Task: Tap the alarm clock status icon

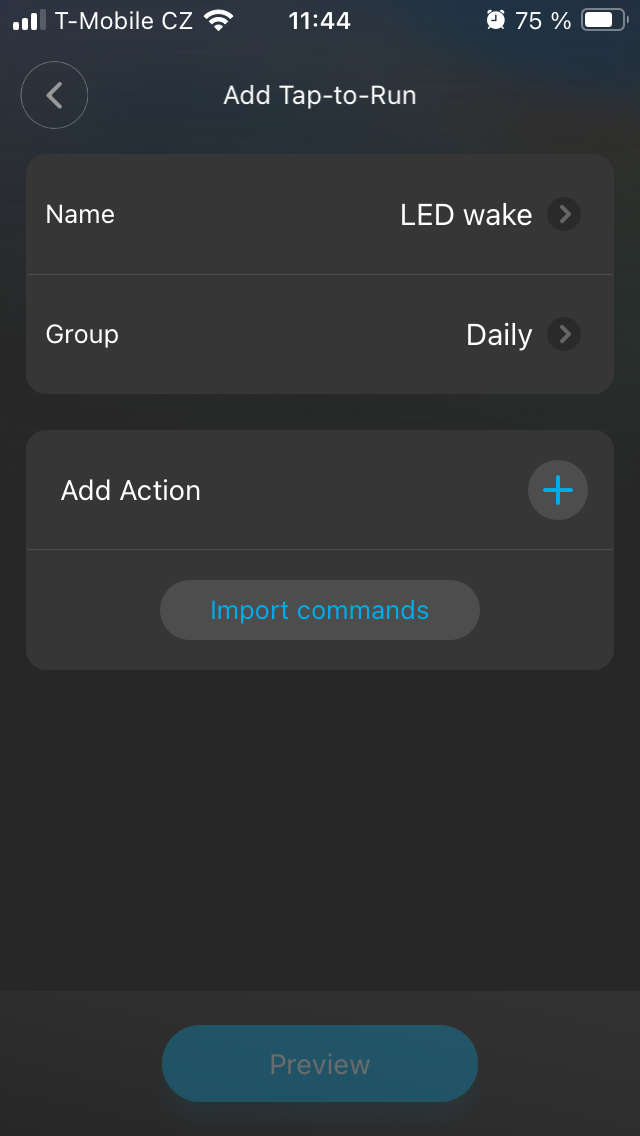Action: point(495,20)
